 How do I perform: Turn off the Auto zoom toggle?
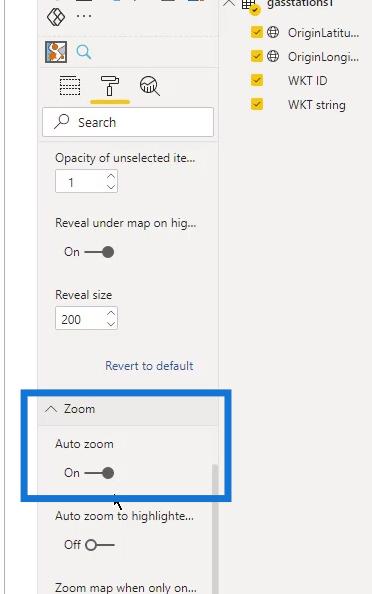(99, 473)
